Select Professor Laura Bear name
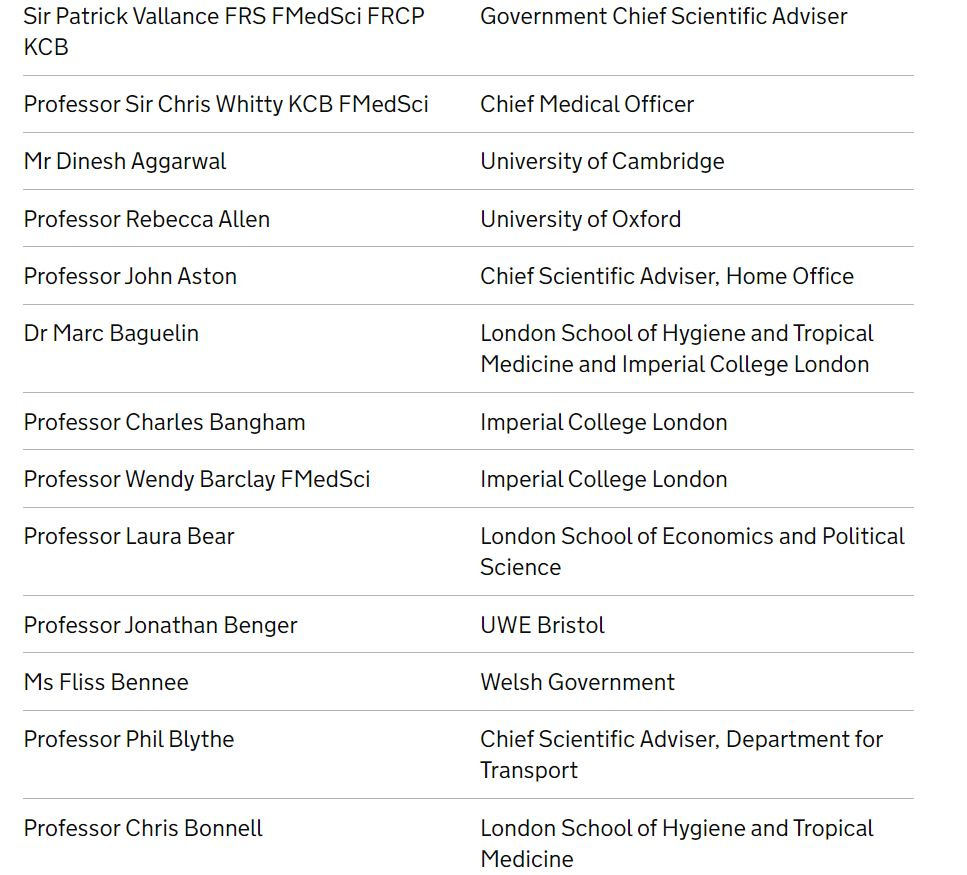The image size is (967, 875). tap(129, 536)
